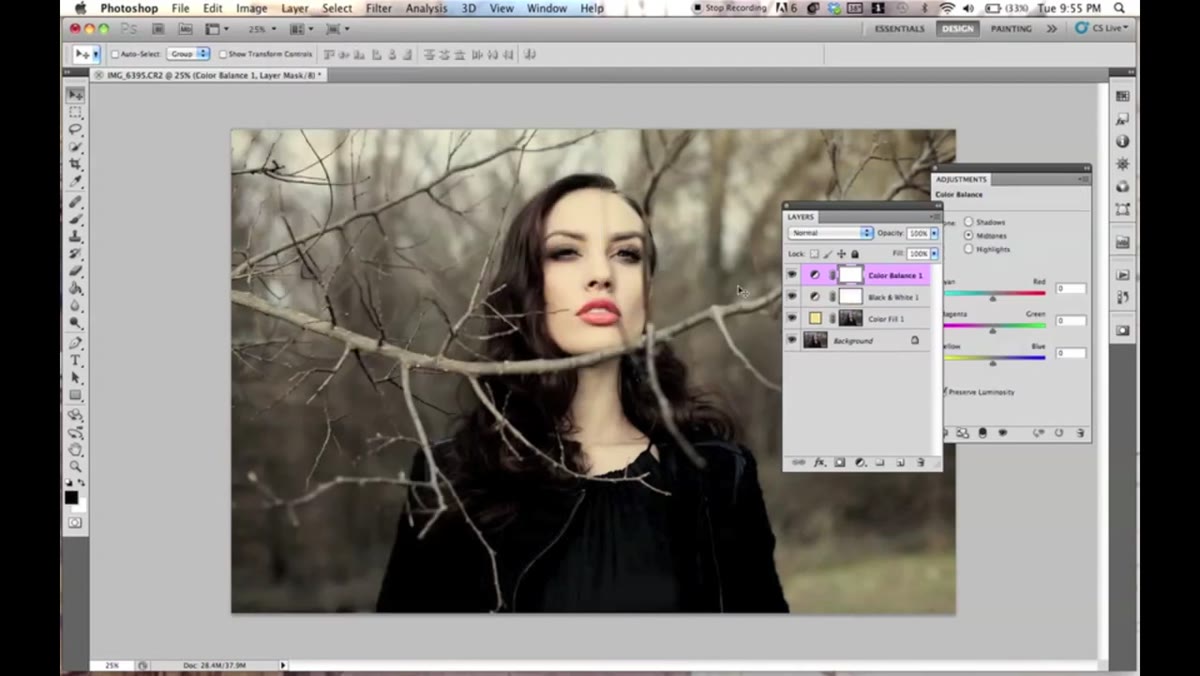Launch Mini Bridge from application bar
Screen dimensions: 1200x676
pos(186,29)
